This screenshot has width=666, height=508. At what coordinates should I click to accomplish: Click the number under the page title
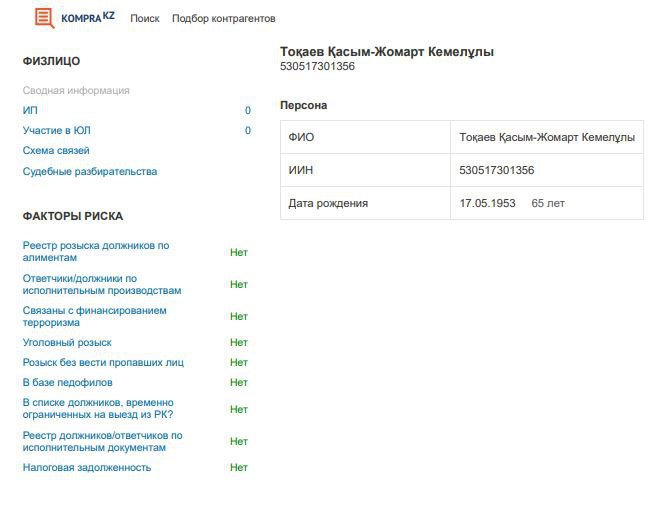coord(317,66)
